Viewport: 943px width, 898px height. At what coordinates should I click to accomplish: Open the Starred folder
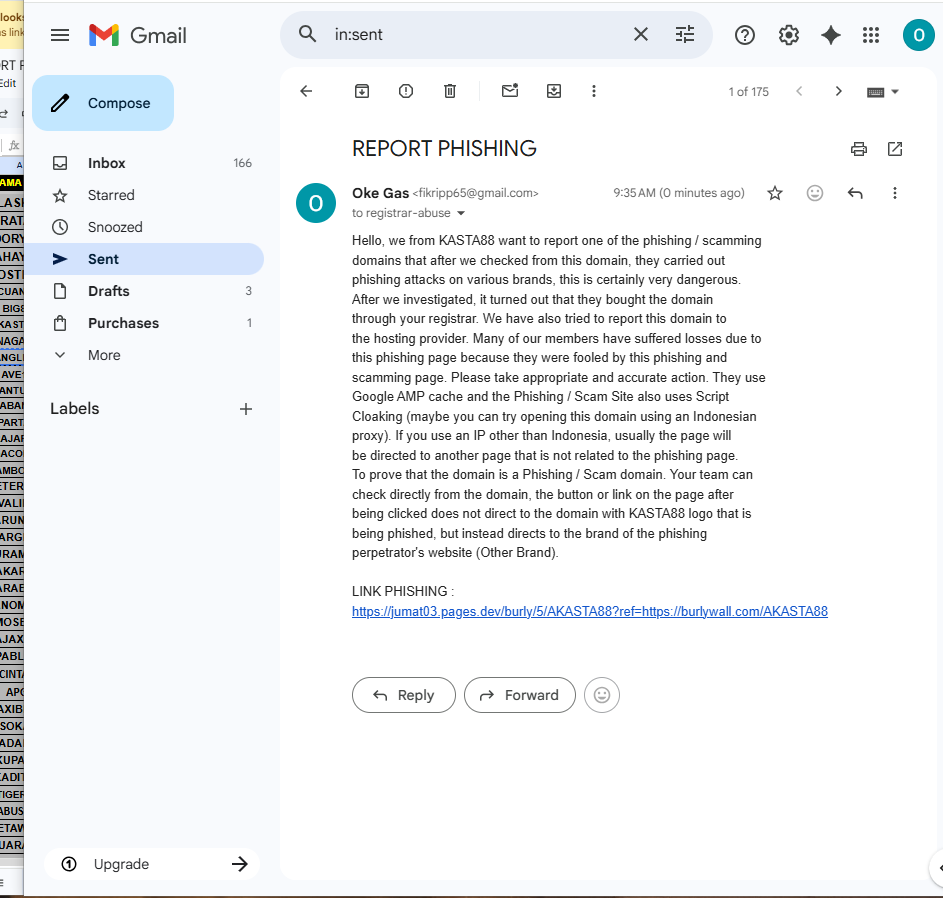coord(144,195)
